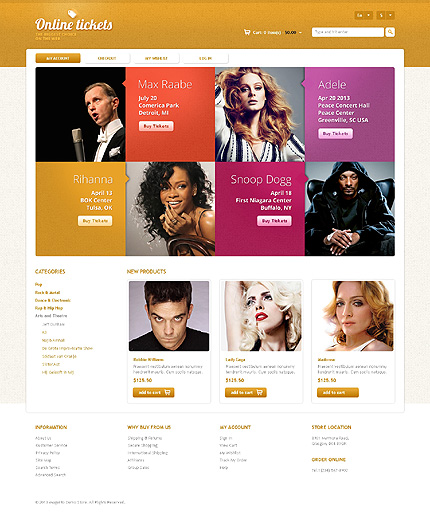Click the Online tickets logo

74,24
